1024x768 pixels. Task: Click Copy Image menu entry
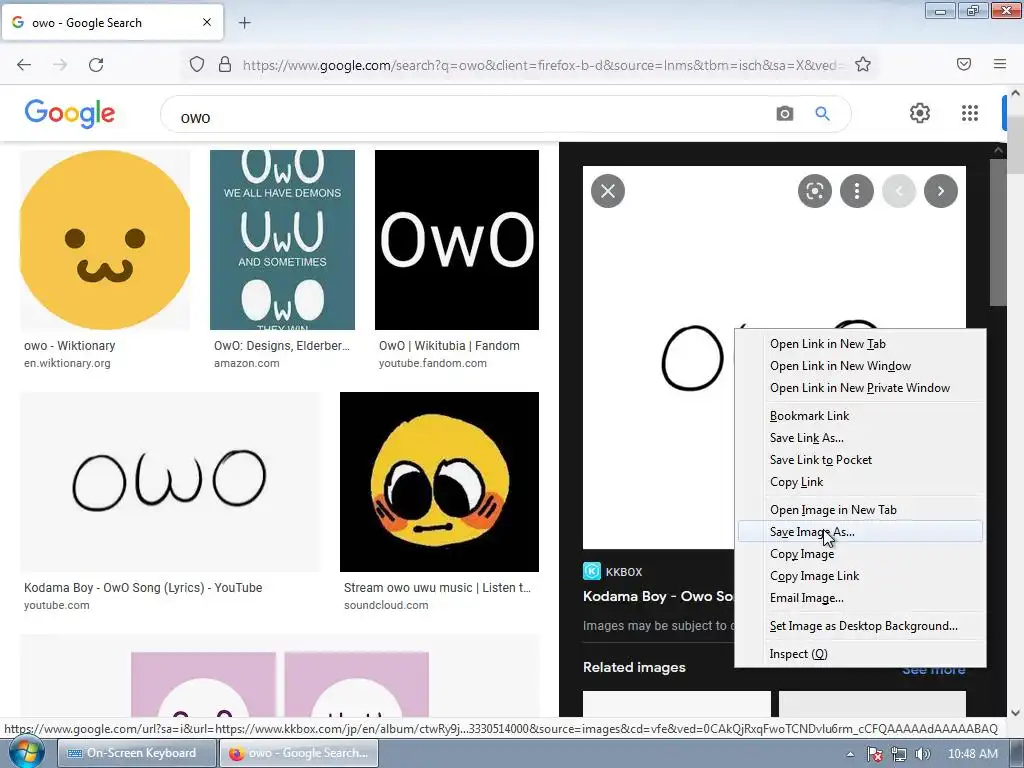860,554
